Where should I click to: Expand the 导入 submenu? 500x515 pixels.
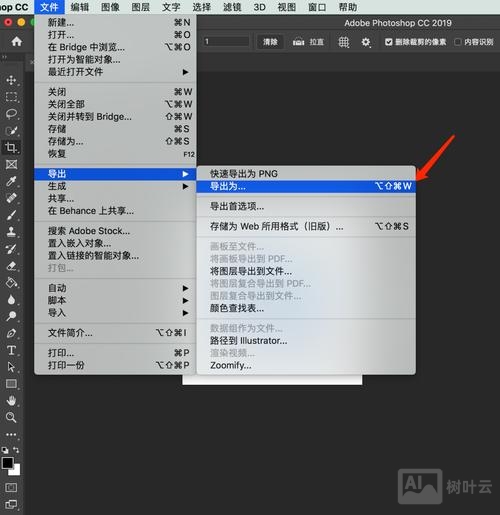click(x=115, y=313)
